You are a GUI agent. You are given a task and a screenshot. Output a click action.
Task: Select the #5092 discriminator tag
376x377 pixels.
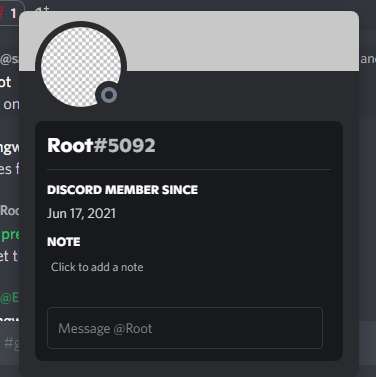pyautogui.click(x=124, y=145)
